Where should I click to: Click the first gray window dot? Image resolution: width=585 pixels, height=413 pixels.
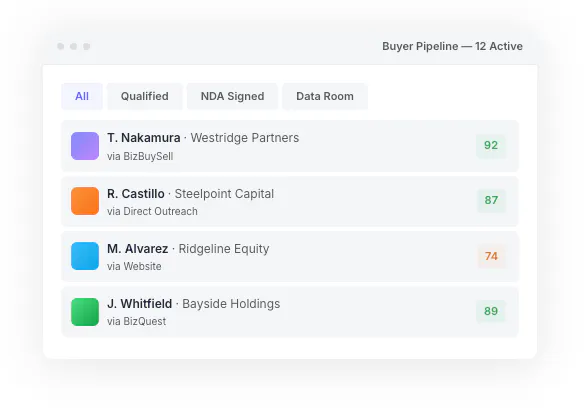pos(60,46)
